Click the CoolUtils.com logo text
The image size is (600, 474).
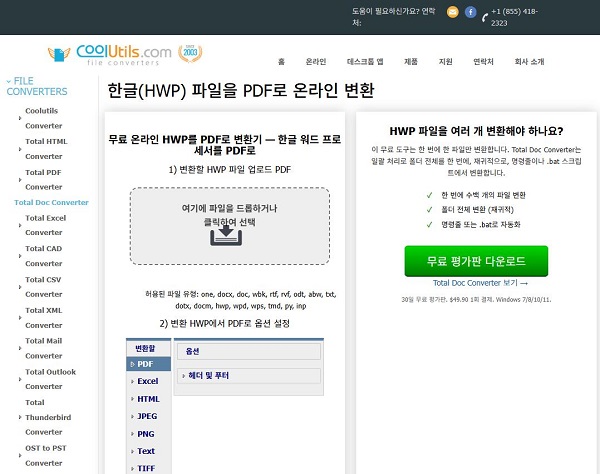point(124,55)
